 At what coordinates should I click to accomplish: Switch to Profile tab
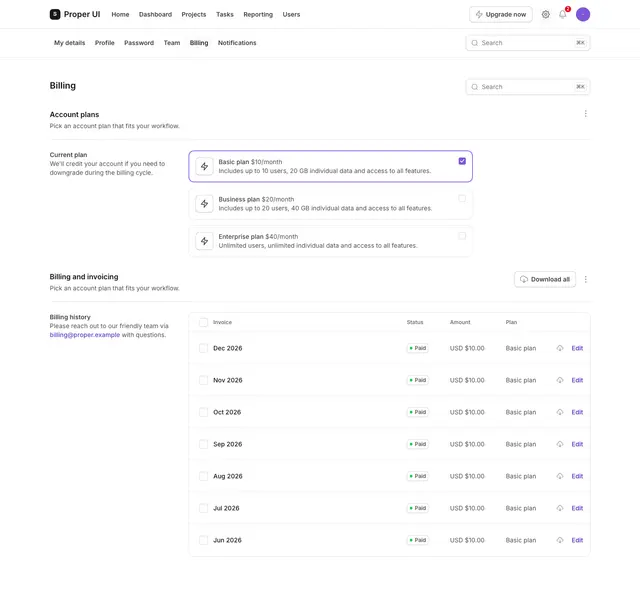pyautogui.click(x=105, y=43)
